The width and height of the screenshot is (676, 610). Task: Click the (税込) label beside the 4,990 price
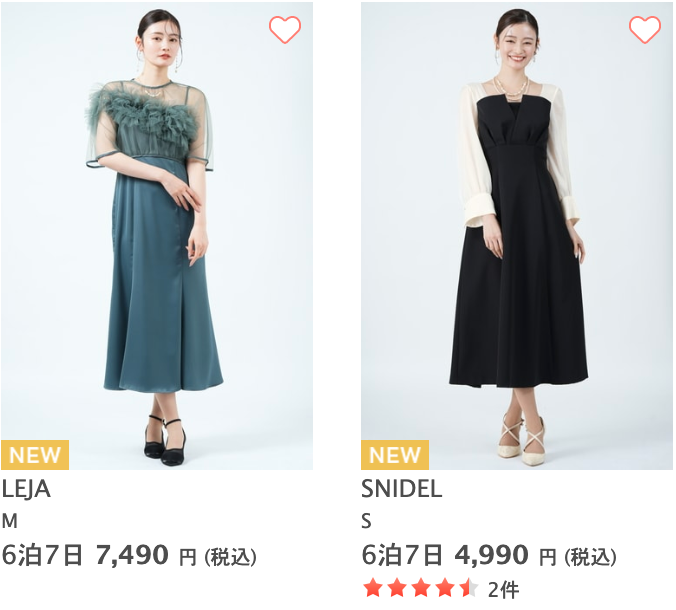point(591,557)
